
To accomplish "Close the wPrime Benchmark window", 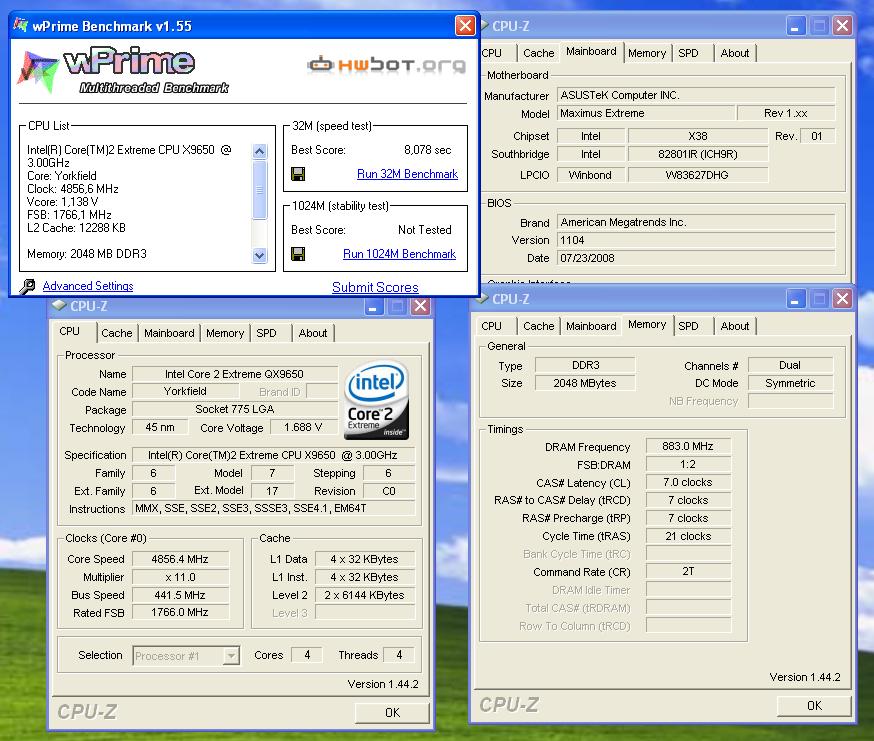I will pos(465,25).
